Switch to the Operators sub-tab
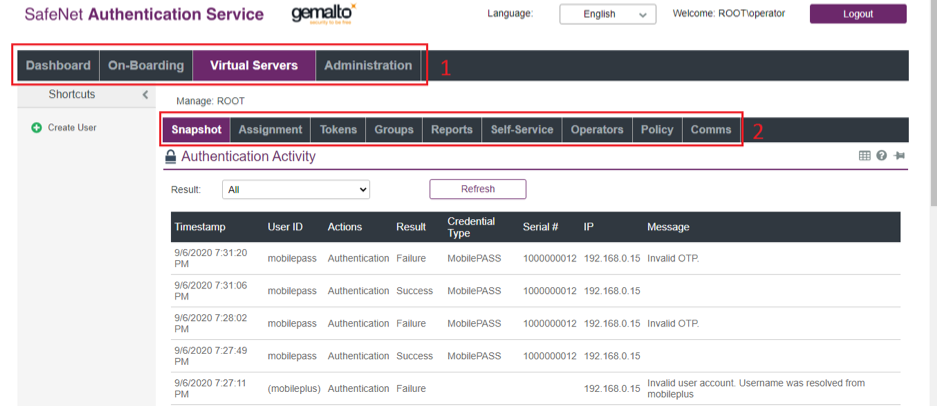The width and height of the screenshot is (937, 406). [x=597, y=130]
